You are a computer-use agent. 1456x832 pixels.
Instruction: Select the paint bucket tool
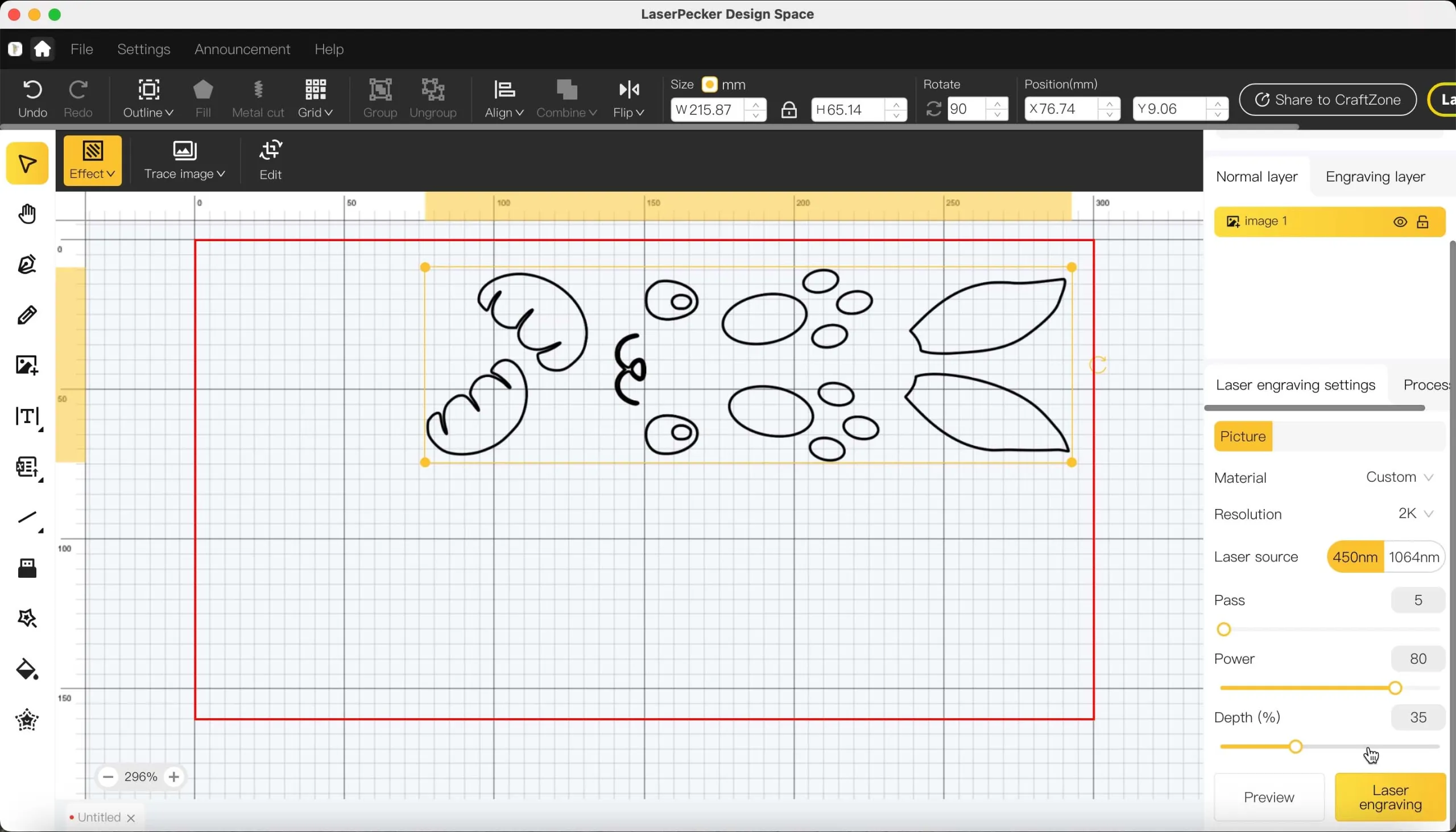coord(27,670)
